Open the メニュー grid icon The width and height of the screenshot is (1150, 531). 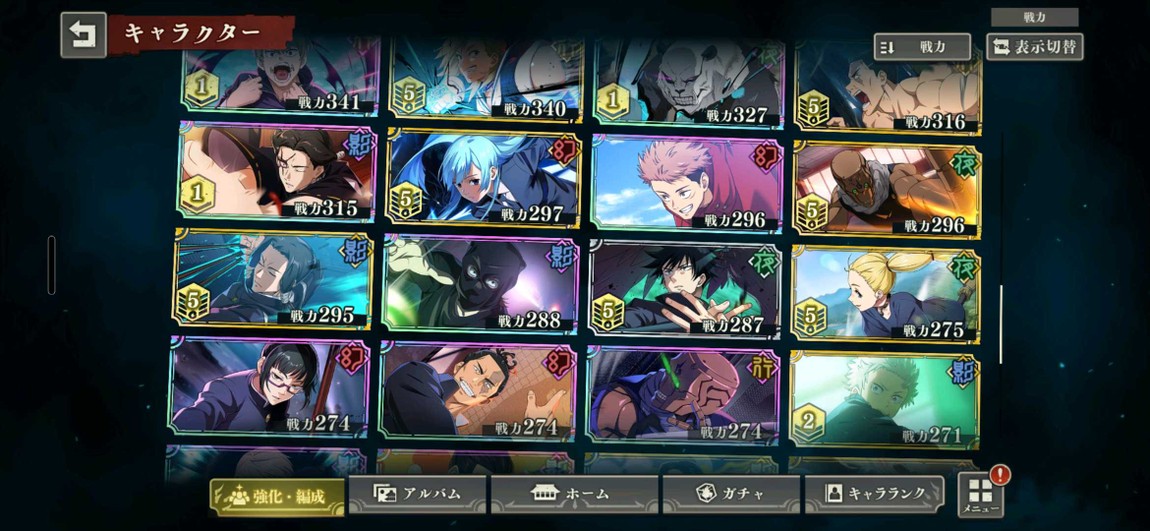(x=981, y=495)
